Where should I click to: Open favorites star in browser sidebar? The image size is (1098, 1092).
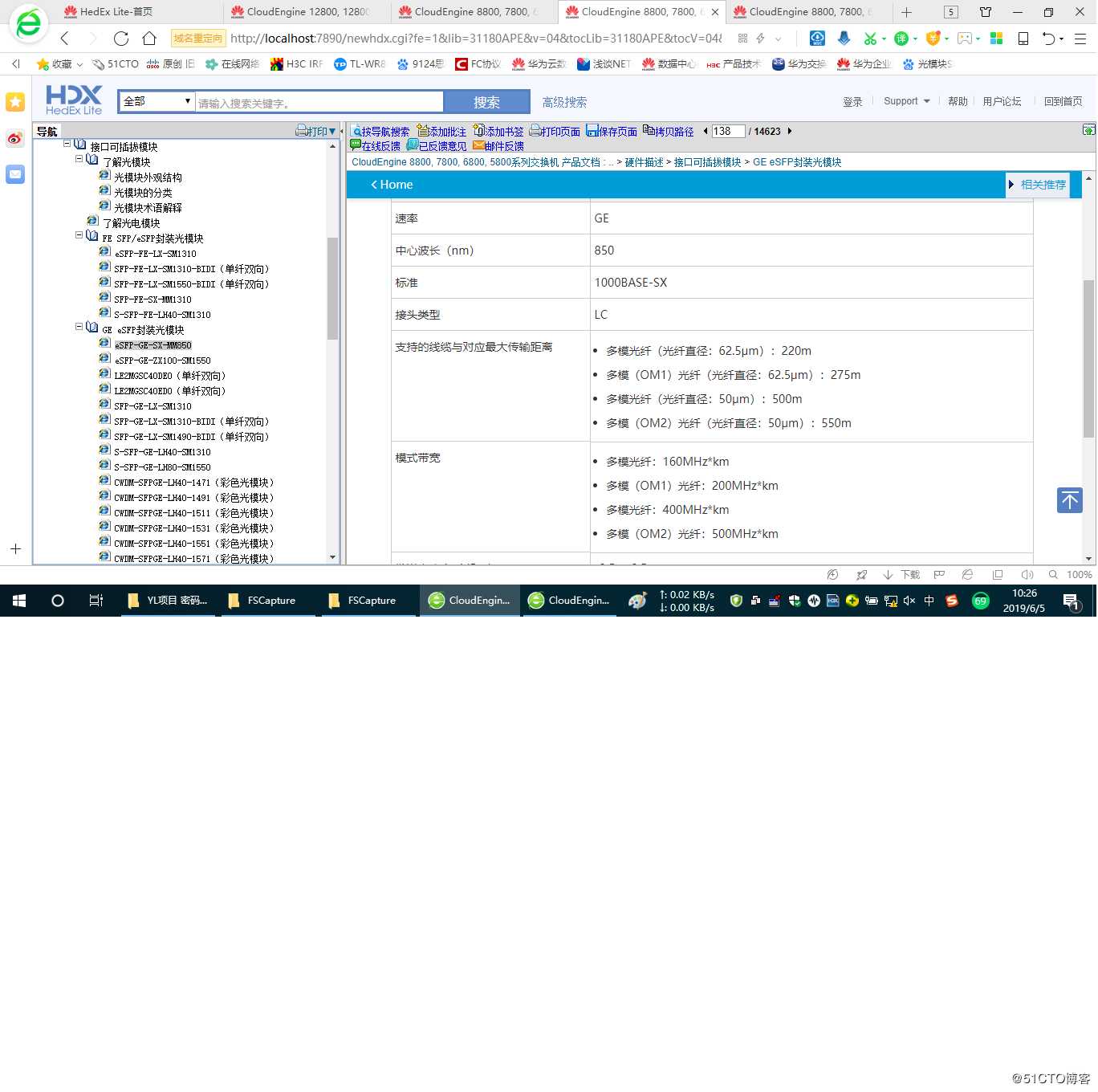[x=15, y=102]
